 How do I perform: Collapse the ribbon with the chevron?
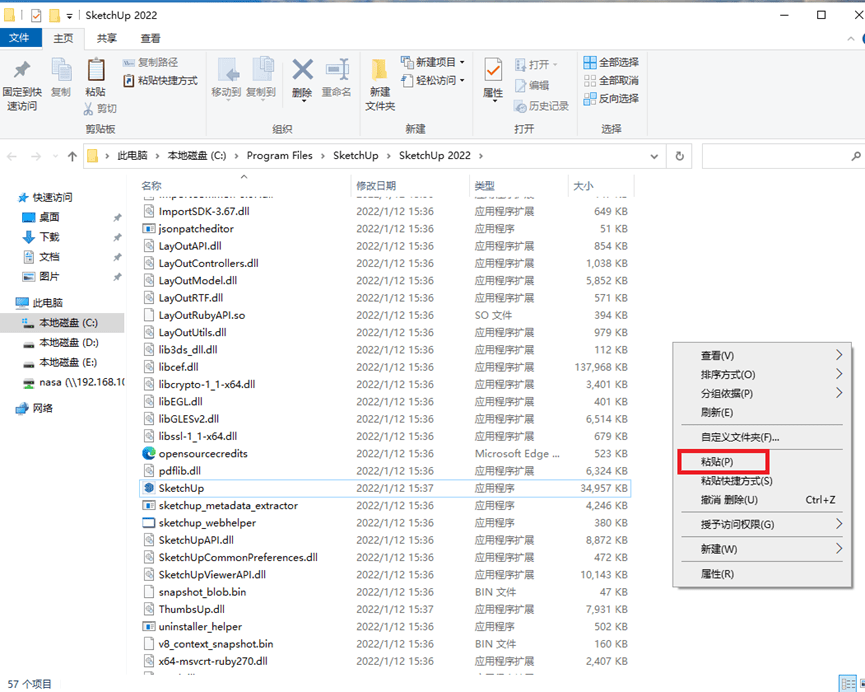pyautogui.click(x=851, y=39)
